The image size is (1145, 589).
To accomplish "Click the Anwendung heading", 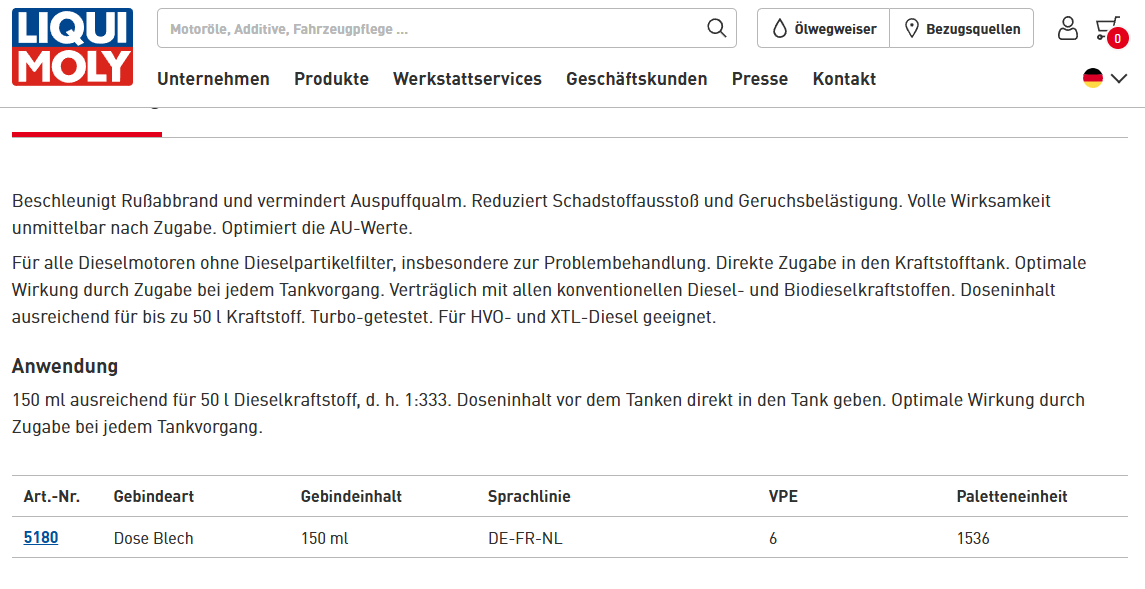I will [65, 366].
